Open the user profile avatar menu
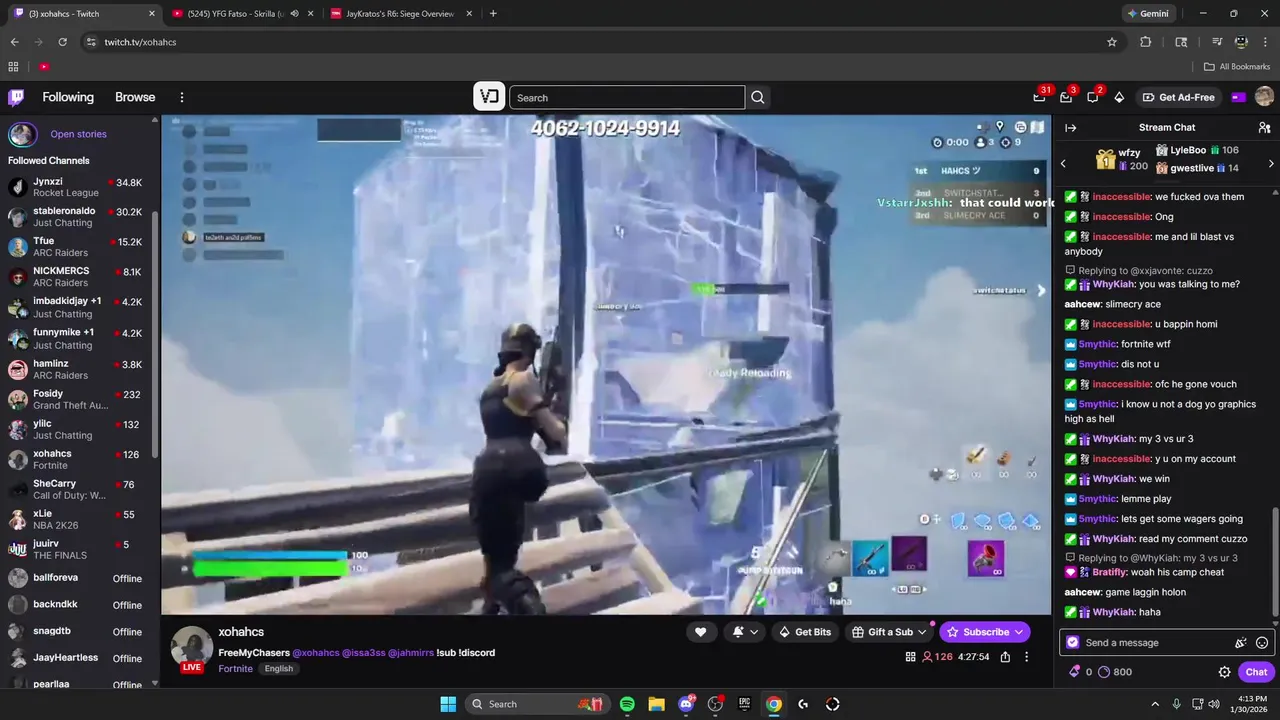Image resolution: width=1280 pixels, height=720 pixels. [x=1264, y=97]
